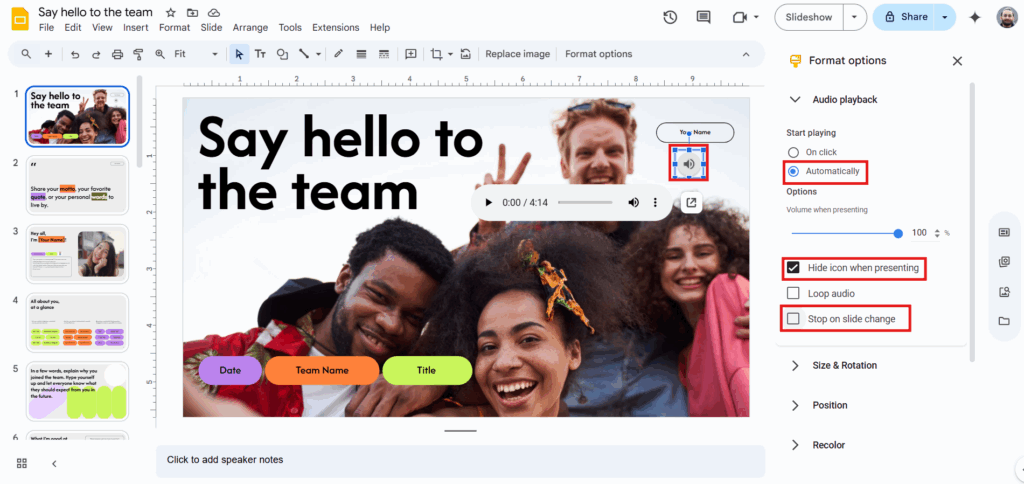Click the crop image tool
The height and width of the screenshot is (484, 1024).
coord(435,54)
